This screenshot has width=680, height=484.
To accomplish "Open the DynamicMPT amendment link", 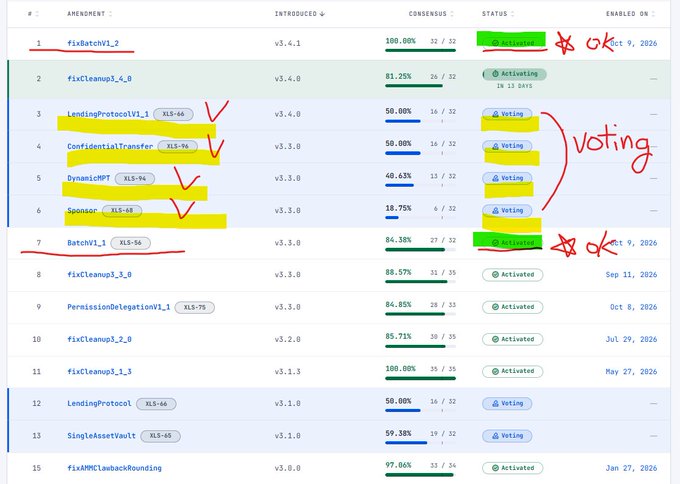I will (x=88, y=178).
